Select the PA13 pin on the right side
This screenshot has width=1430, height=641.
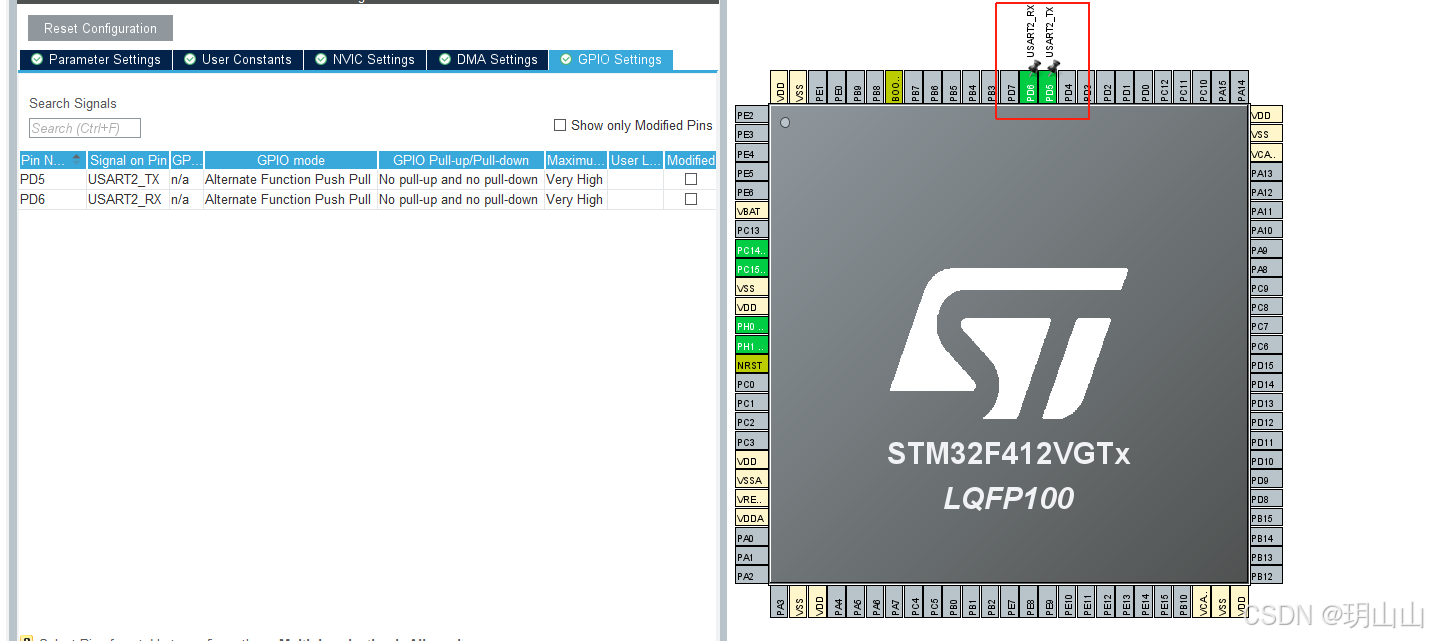(x=1265, y=172)
